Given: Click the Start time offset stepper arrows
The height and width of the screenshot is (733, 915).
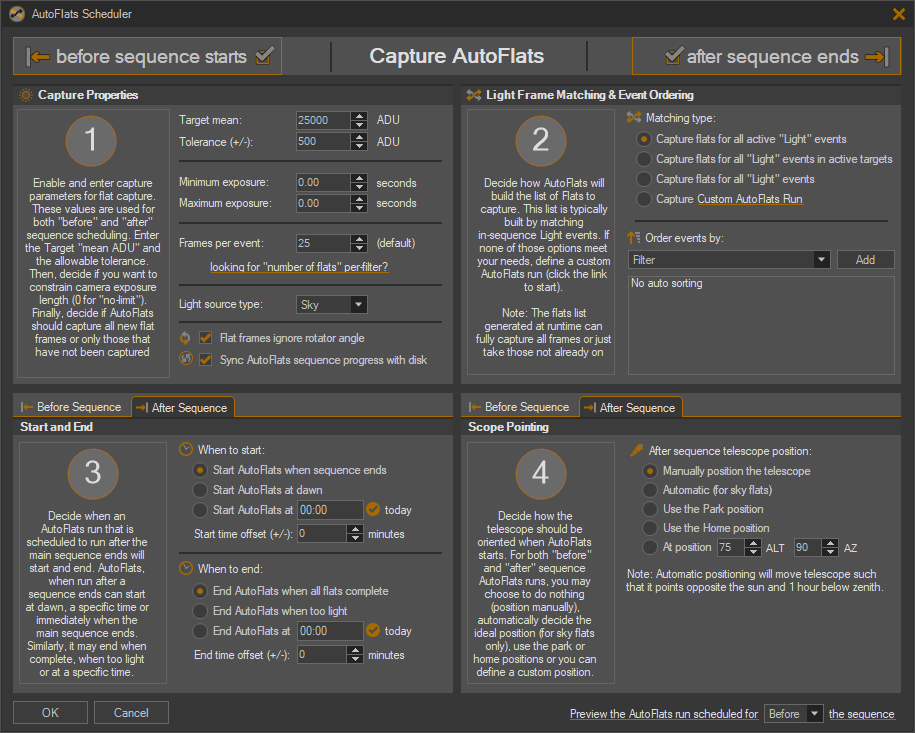Looking at the screenshot, I should pos(355,533).
